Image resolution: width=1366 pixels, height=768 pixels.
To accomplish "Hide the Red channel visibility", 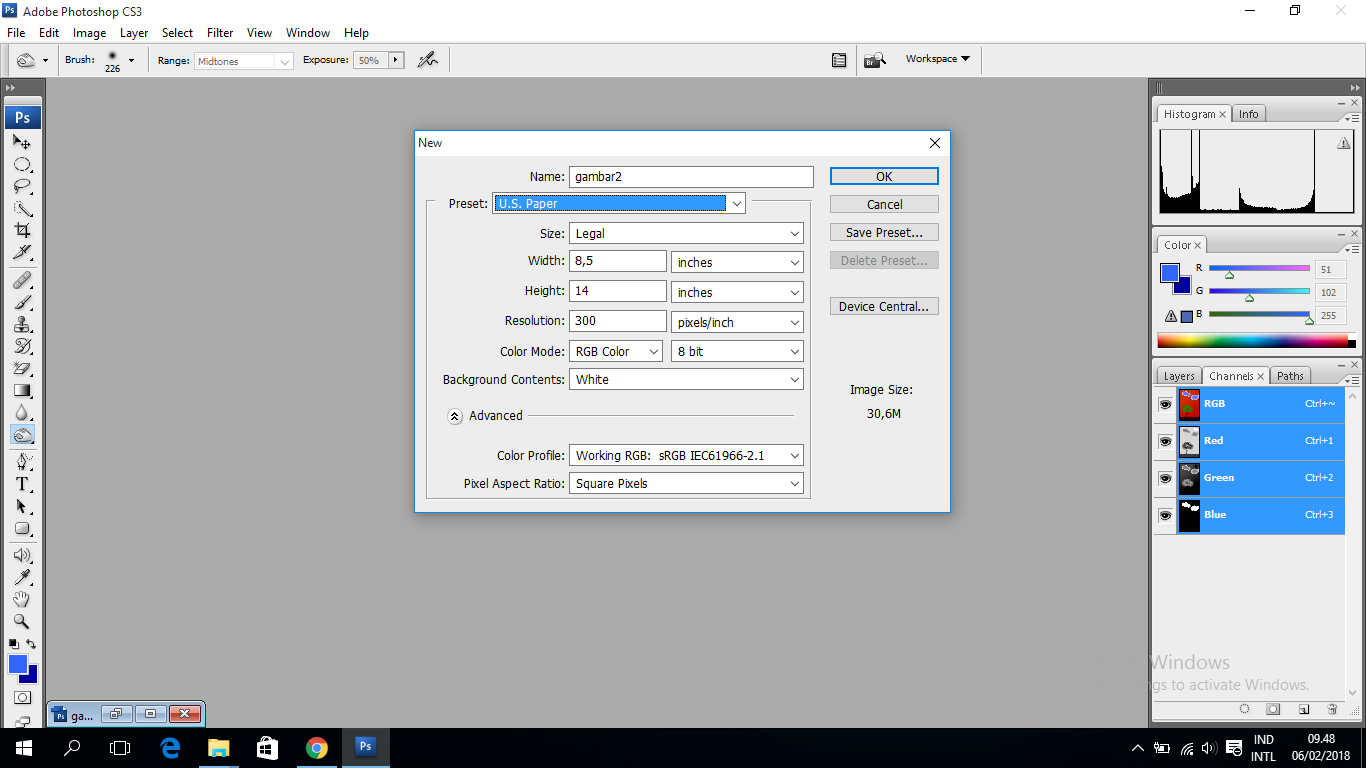I will pyautogui.click(x=1165, y=441).
